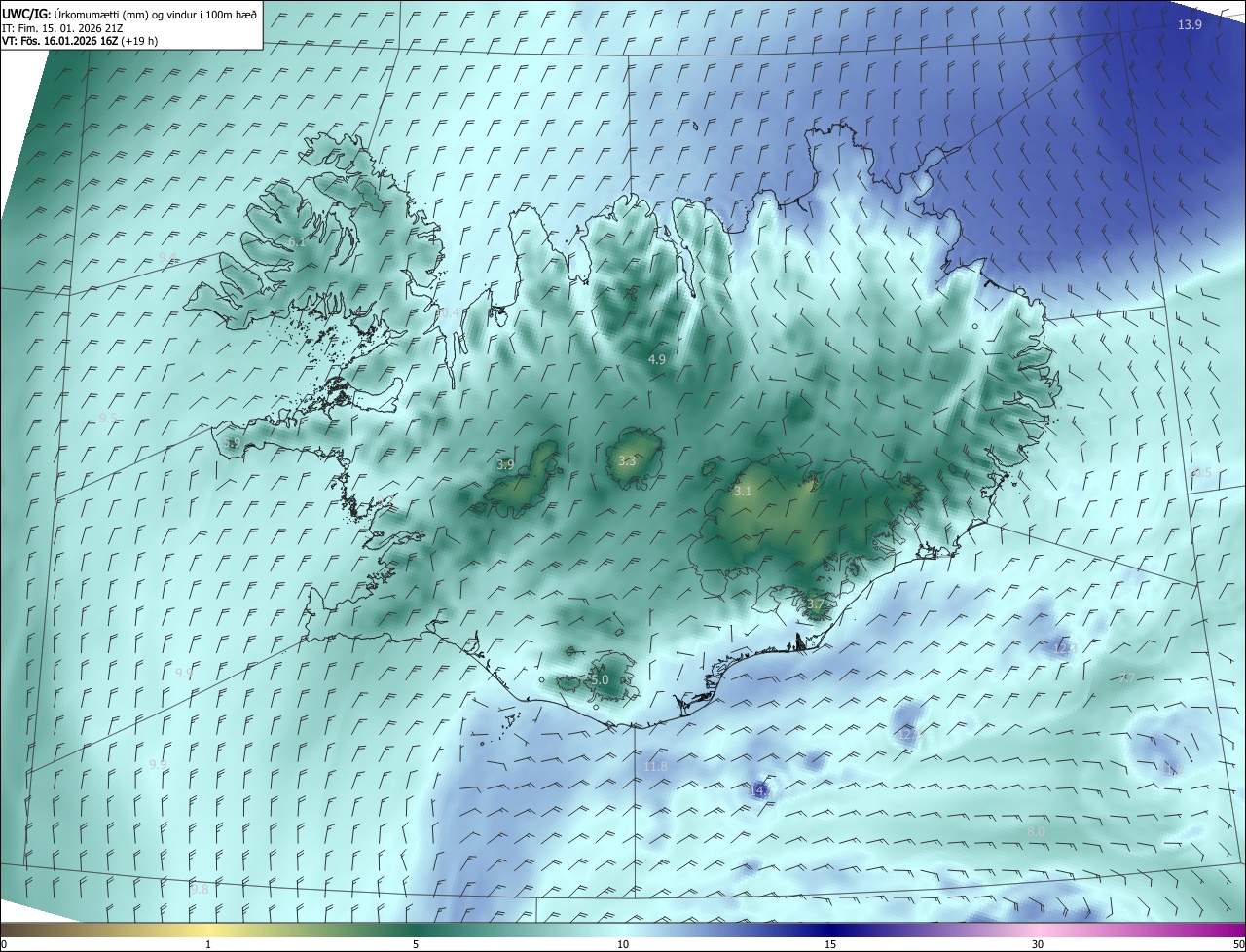Click the 3.3 value on Hofsjökull glacier
The image size is (1246, 952).
pos(627,461)
